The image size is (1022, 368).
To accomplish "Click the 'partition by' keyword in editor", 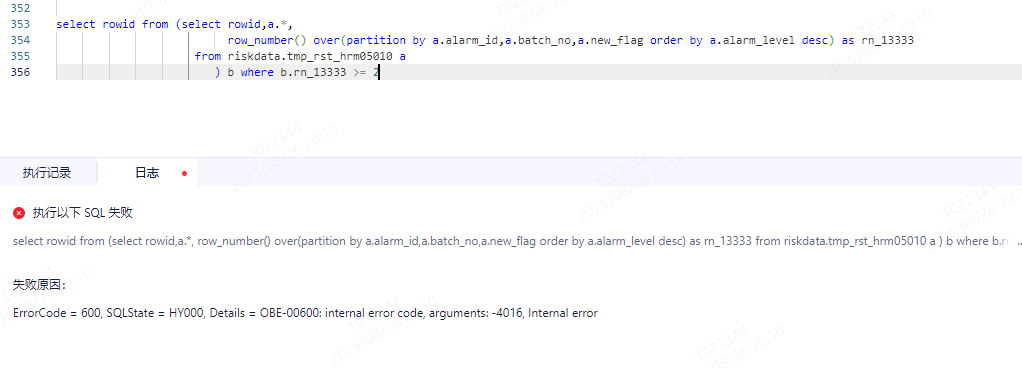I will (x=386, y=40).
